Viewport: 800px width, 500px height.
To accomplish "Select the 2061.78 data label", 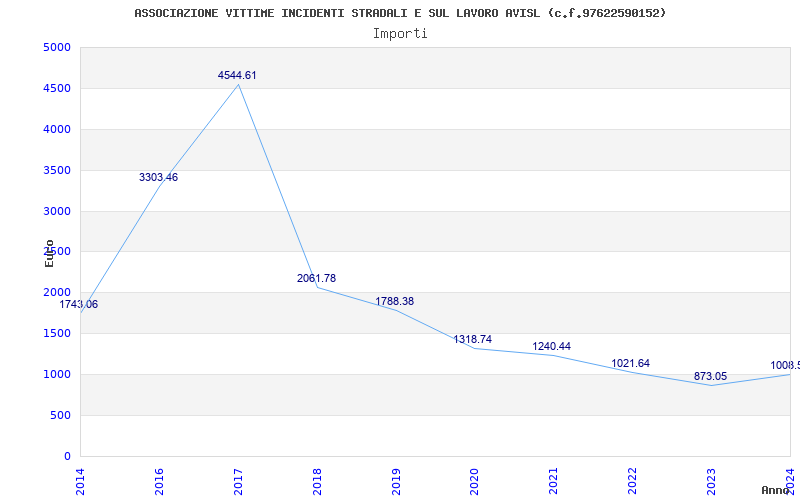I will 316,279.
